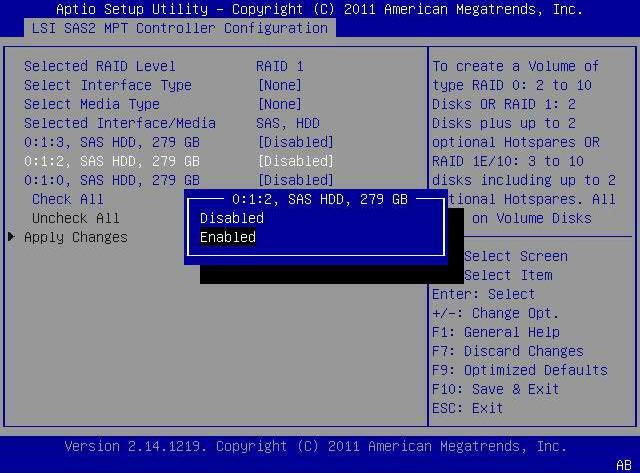Click the Selected RAID Level label
This screenshot has width=640, height=473.
pos(100,66)
